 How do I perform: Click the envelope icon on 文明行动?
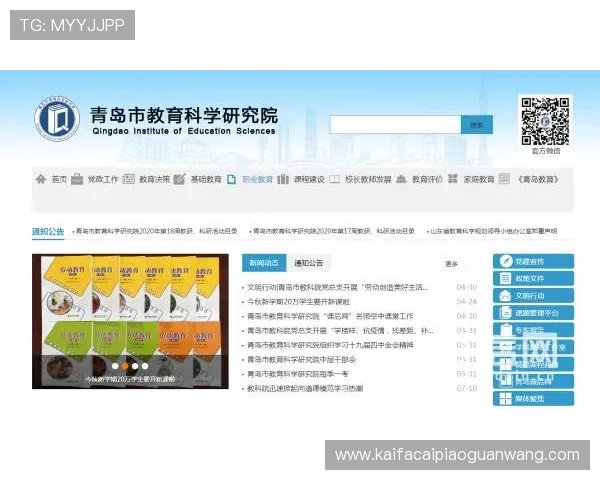505,296
